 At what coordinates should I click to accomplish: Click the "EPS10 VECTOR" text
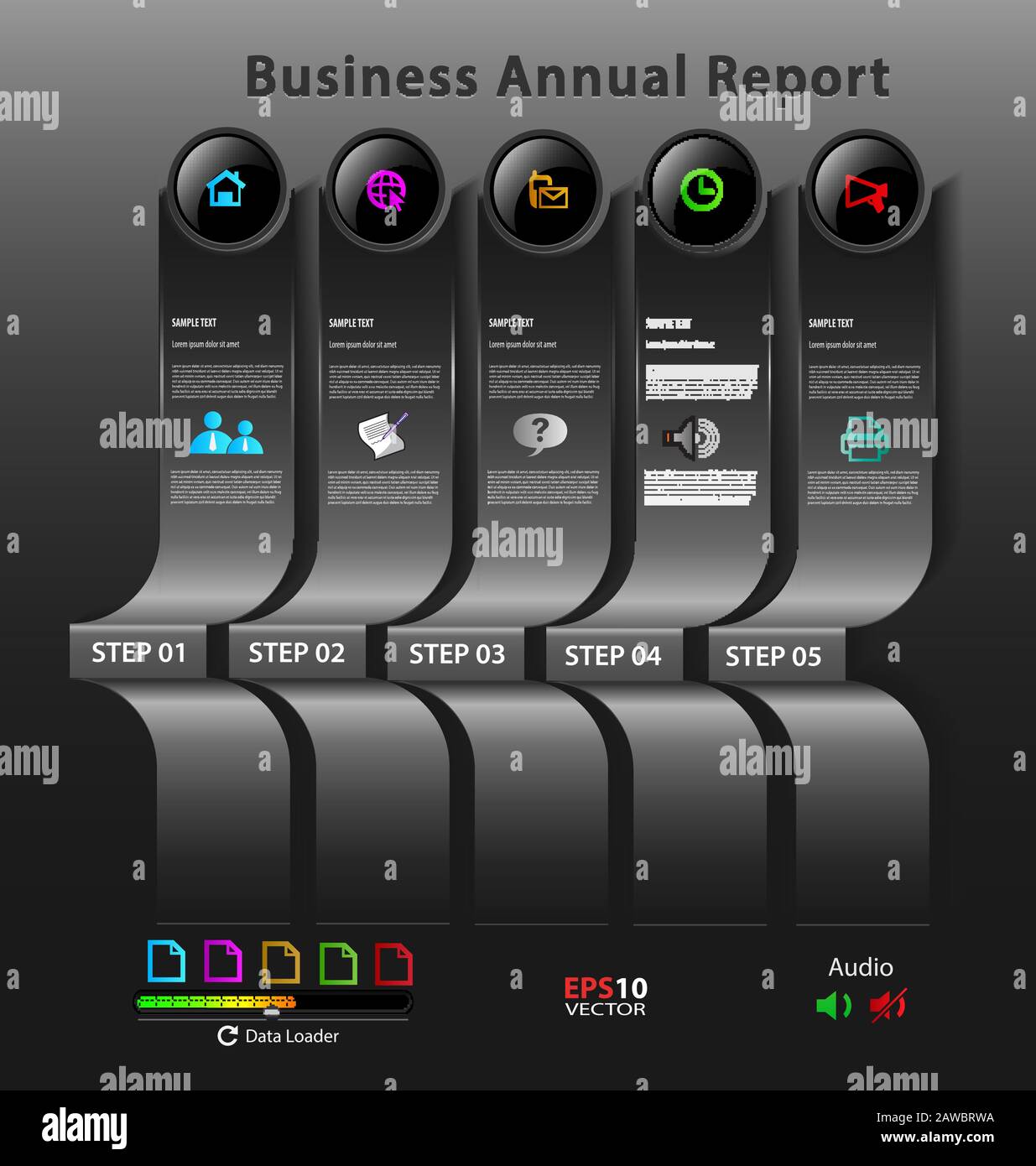[606, 997]
